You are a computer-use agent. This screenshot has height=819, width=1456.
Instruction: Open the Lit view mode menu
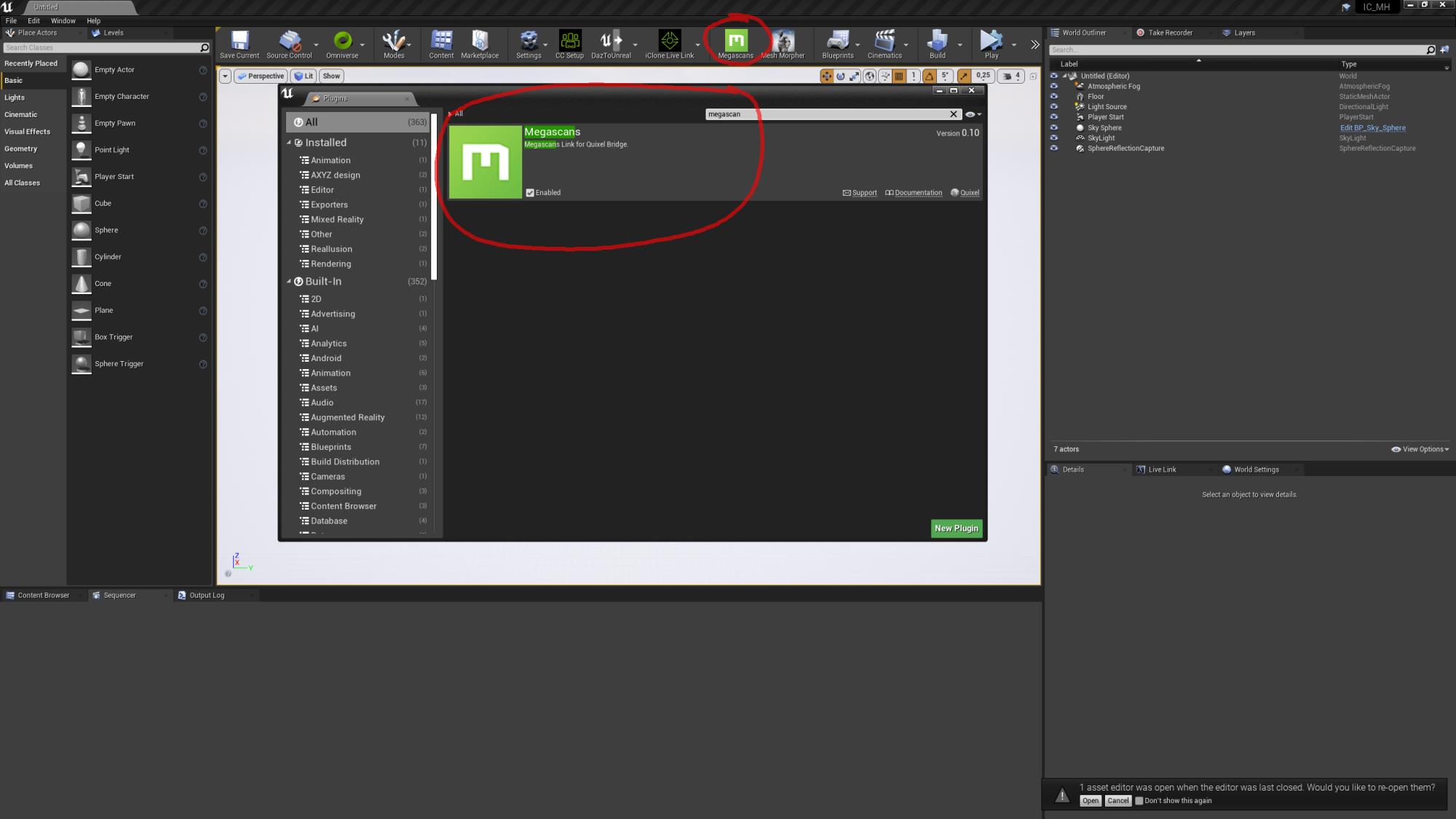(x=304, y=76)
